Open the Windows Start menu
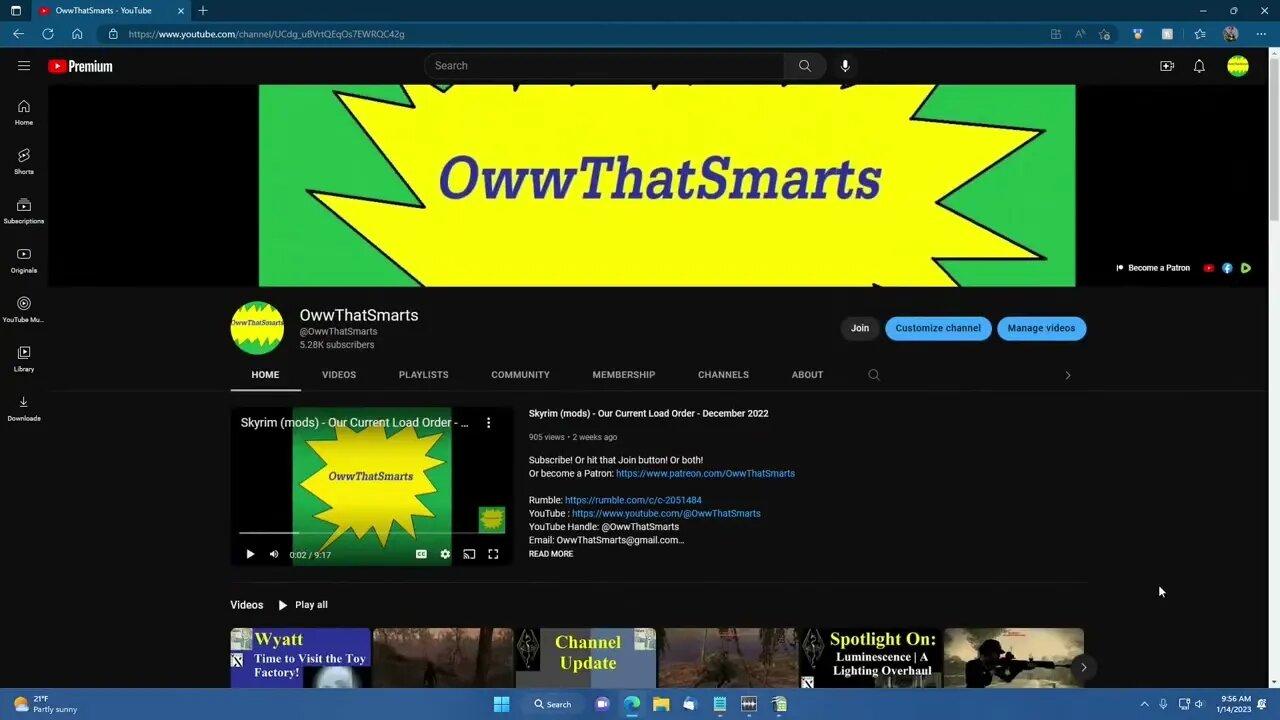1280x720 pixels. click(x=502, y=704)
